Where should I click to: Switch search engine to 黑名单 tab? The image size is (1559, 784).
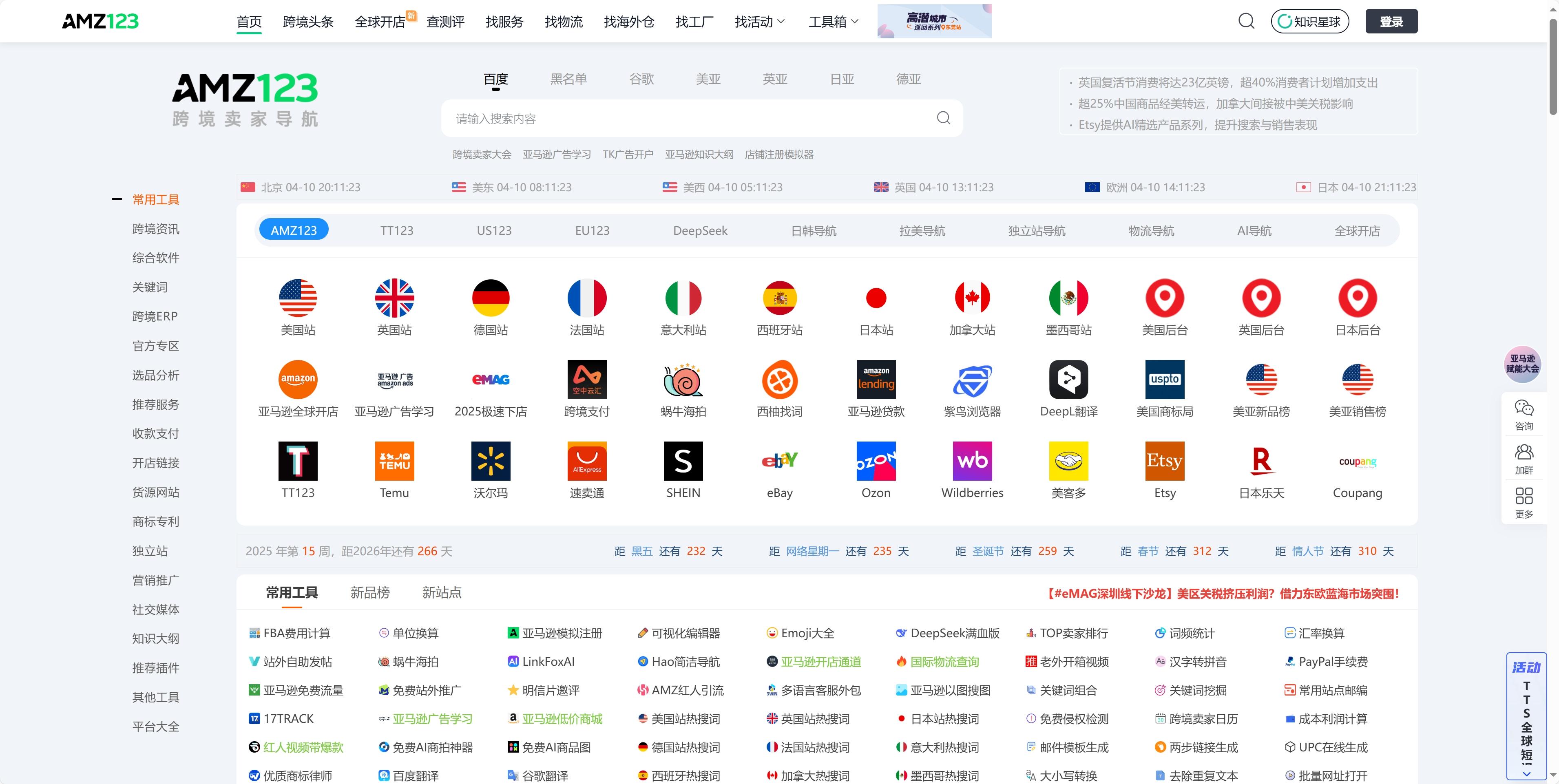click(x=568, y=79)
